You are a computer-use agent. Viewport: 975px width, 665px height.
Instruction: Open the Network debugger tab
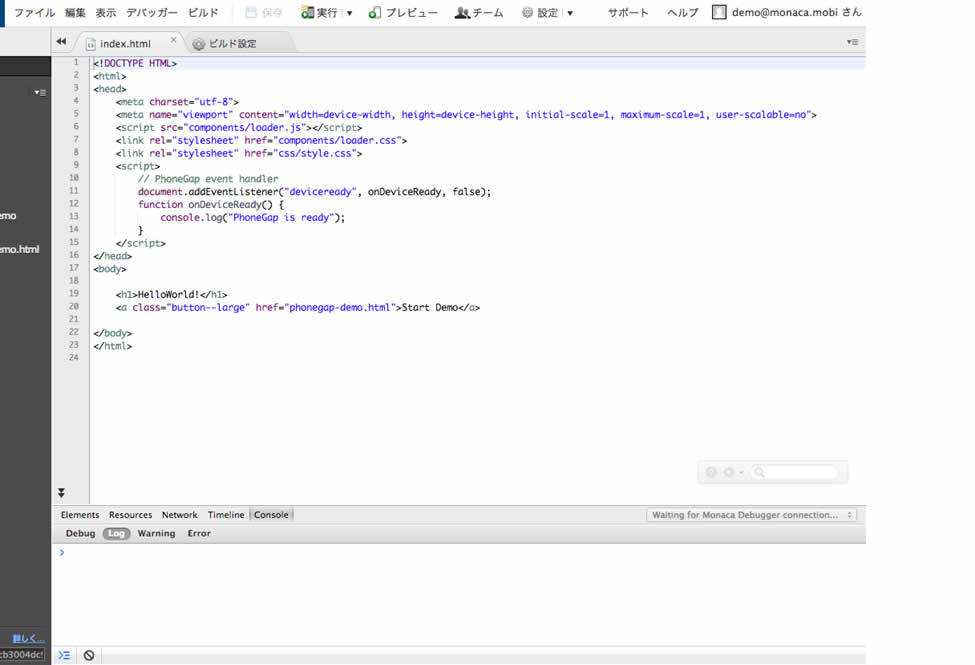pos(180,515)
